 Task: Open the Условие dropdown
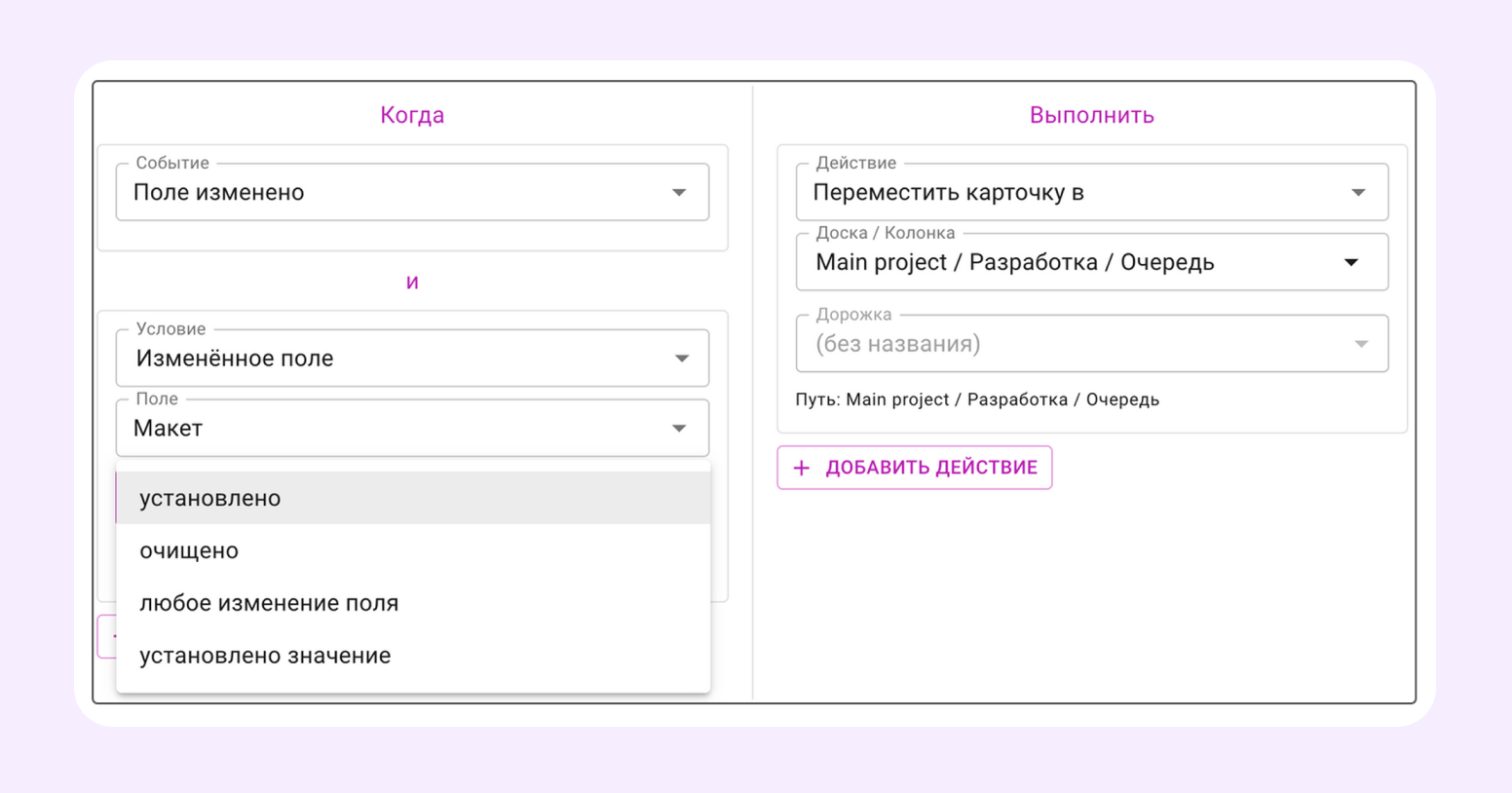(x=412, y=358)
